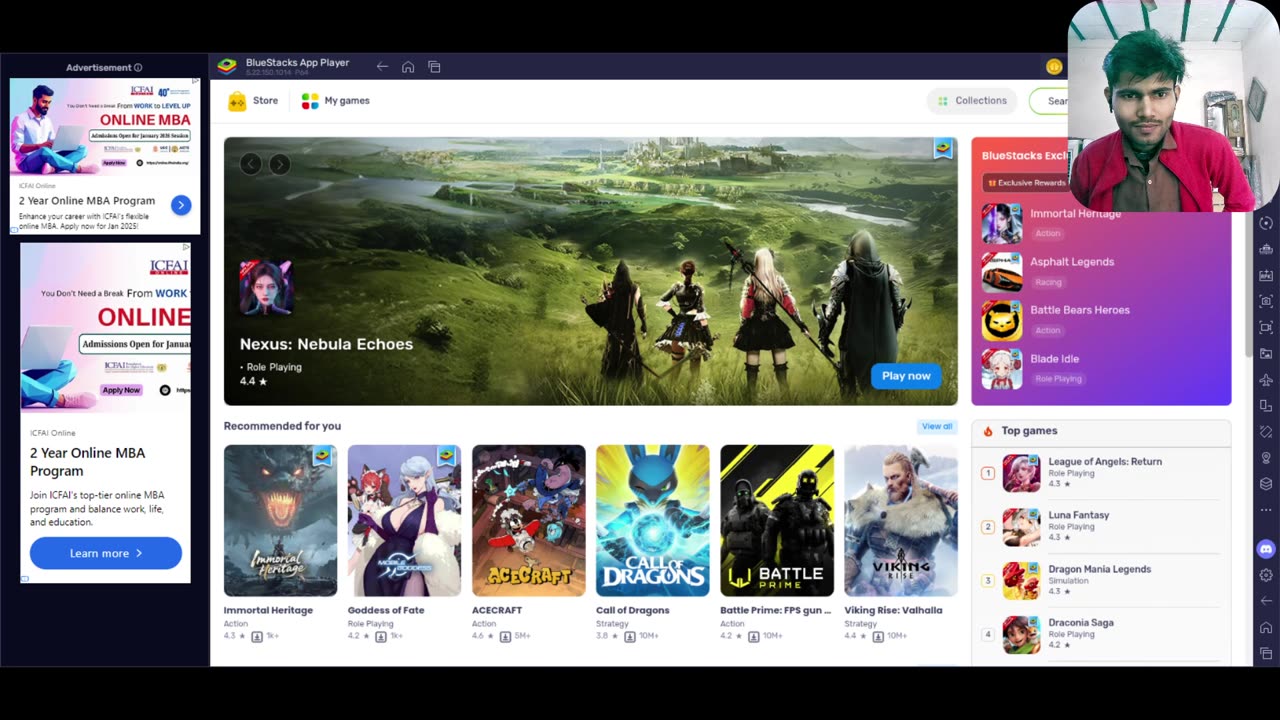Screen dimensions: 1280x720
Task: Click Apply Now in lower ICFAI ad
Action: (x=121, y=390)
